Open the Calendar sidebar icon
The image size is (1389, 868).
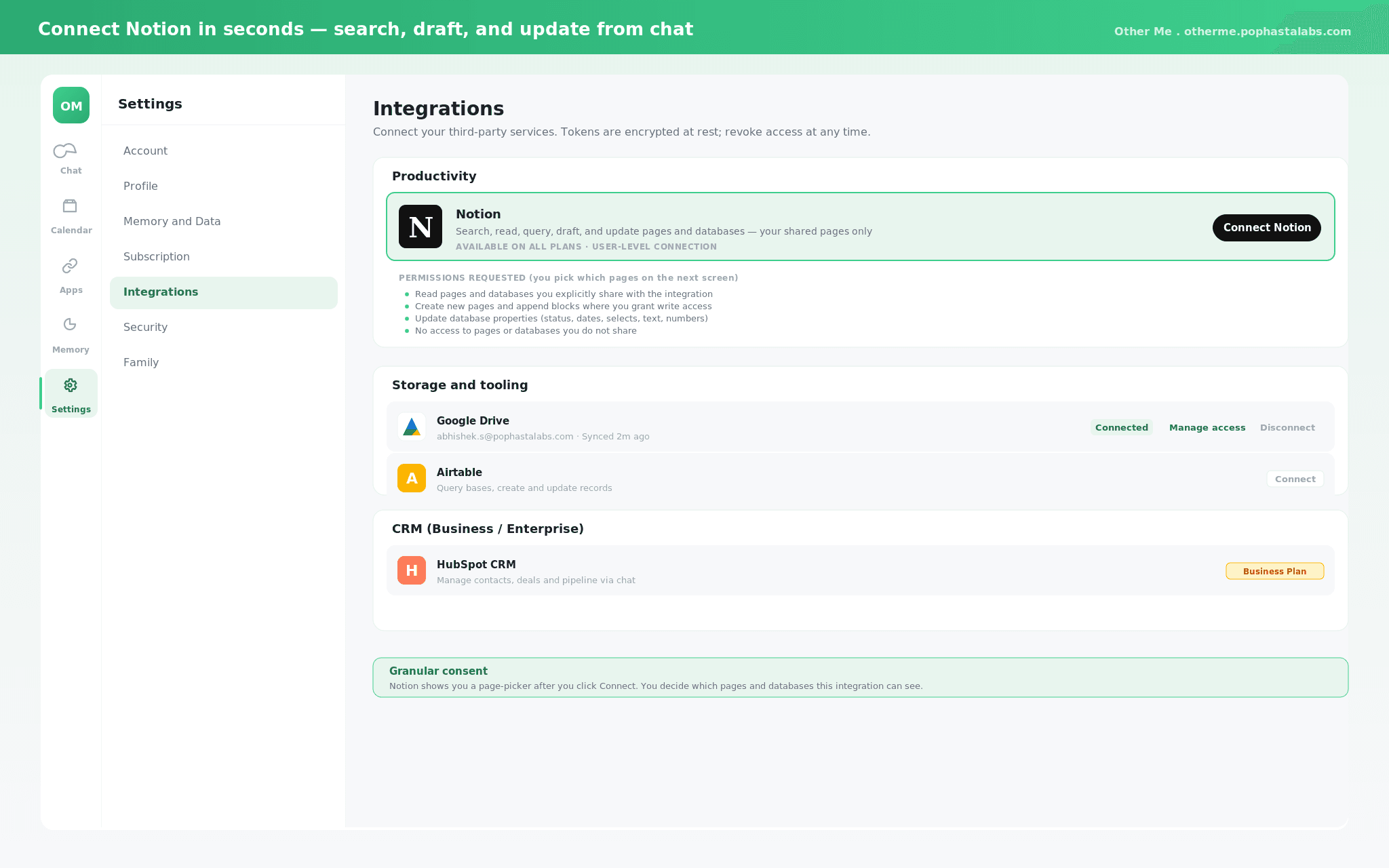point(70,205)
